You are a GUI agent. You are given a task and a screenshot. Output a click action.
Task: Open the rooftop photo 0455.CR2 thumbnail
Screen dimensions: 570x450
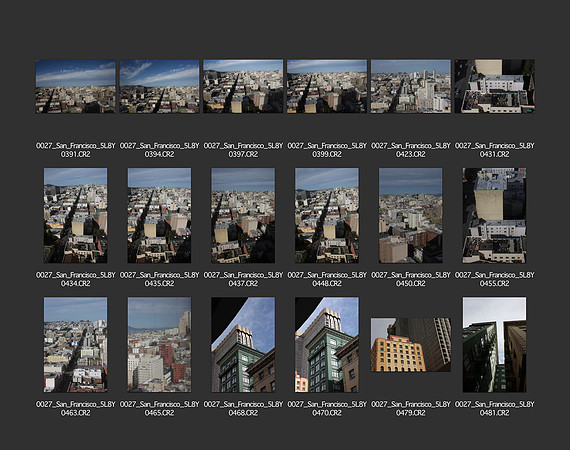(494, 216)
